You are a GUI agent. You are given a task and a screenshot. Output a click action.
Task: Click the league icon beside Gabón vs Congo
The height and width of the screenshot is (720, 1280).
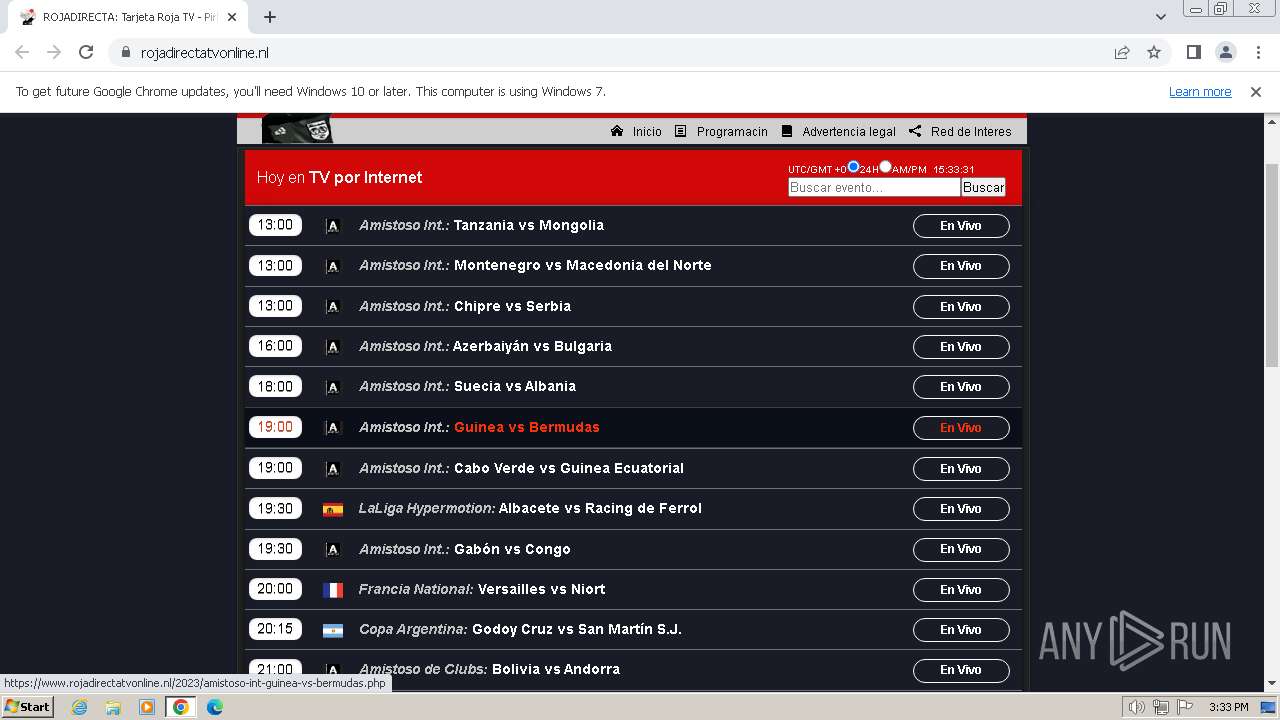tap(333, 549)
